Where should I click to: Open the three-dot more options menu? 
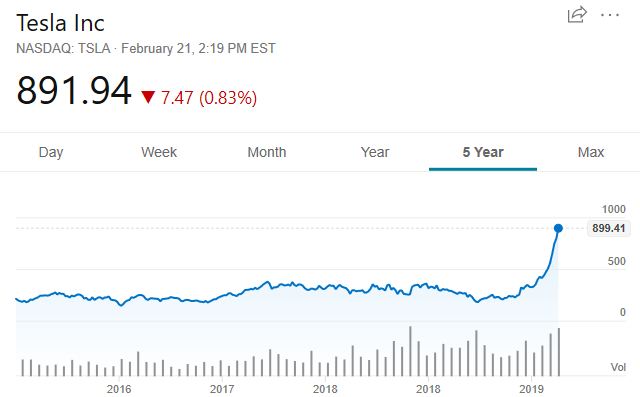(610, 16)
